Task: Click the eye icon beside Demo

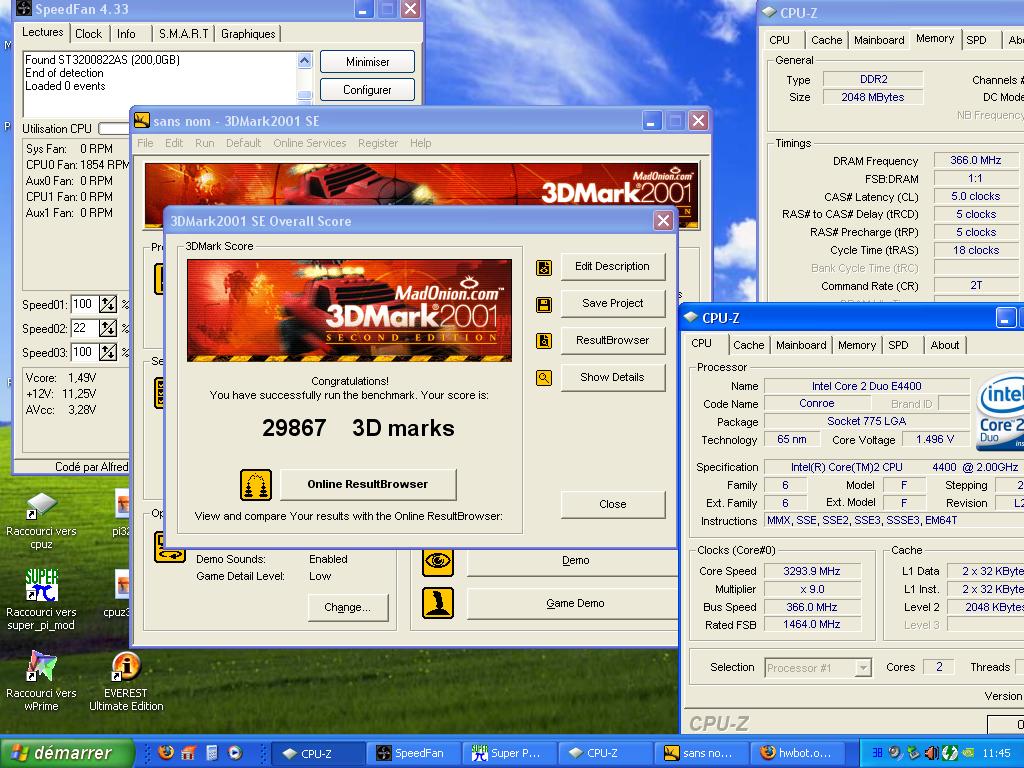Action: click(x=438, y=561)
